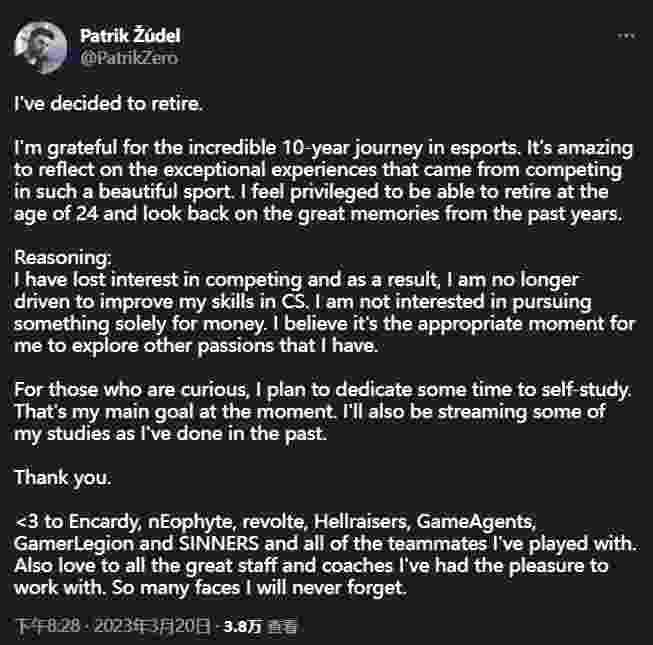Click the "Reasoning:" heading line
The image size is (653, 645).
pyautogui.click(x=63, y=257)
